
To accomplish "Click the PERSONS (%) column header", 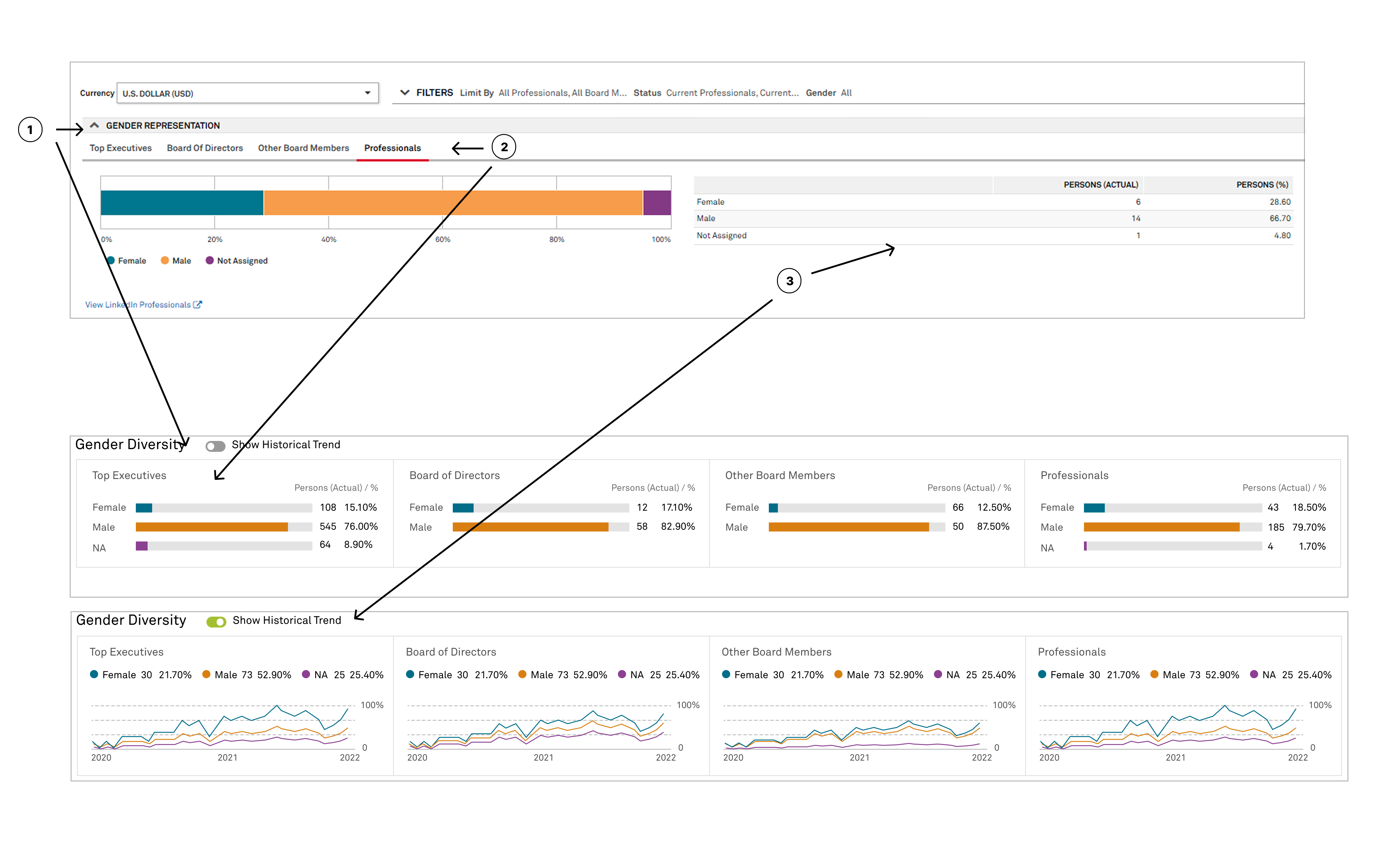I will [x=1262, y=185].
